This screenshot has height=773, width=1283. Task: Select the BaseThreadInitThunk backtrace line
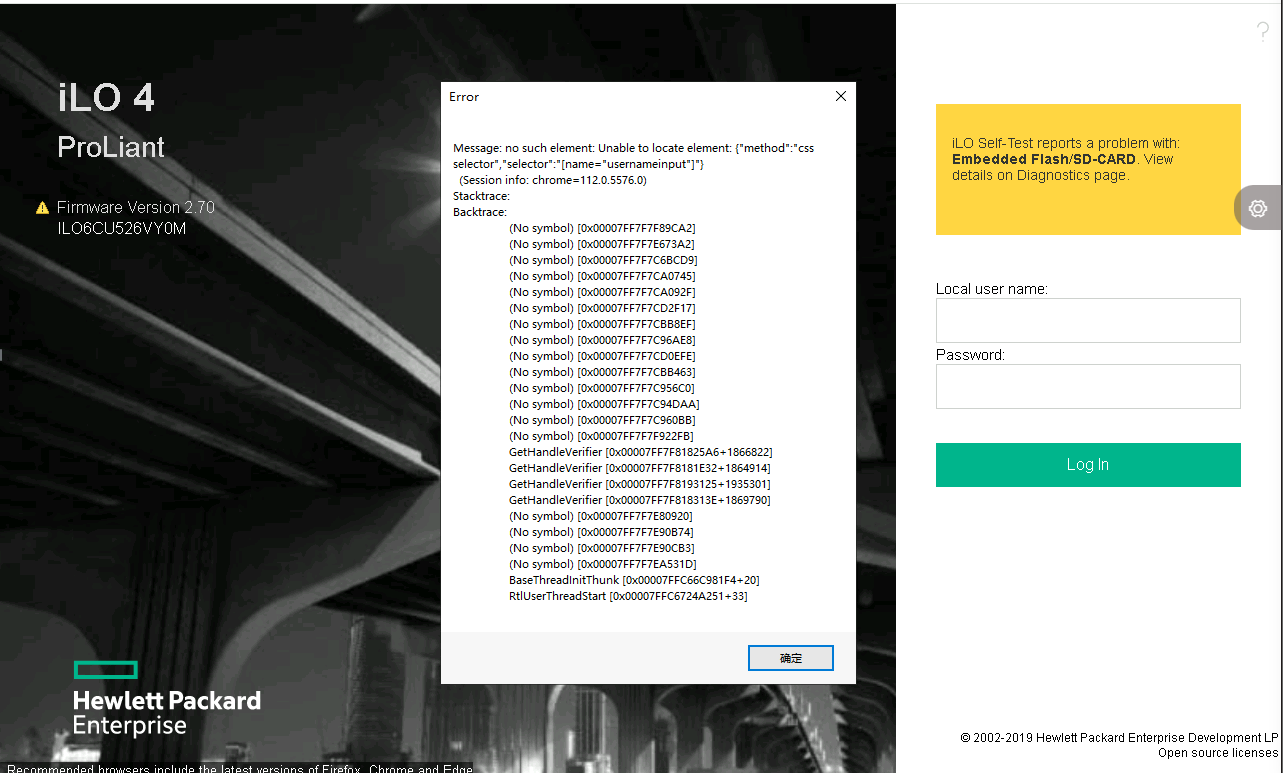point(635,580)
